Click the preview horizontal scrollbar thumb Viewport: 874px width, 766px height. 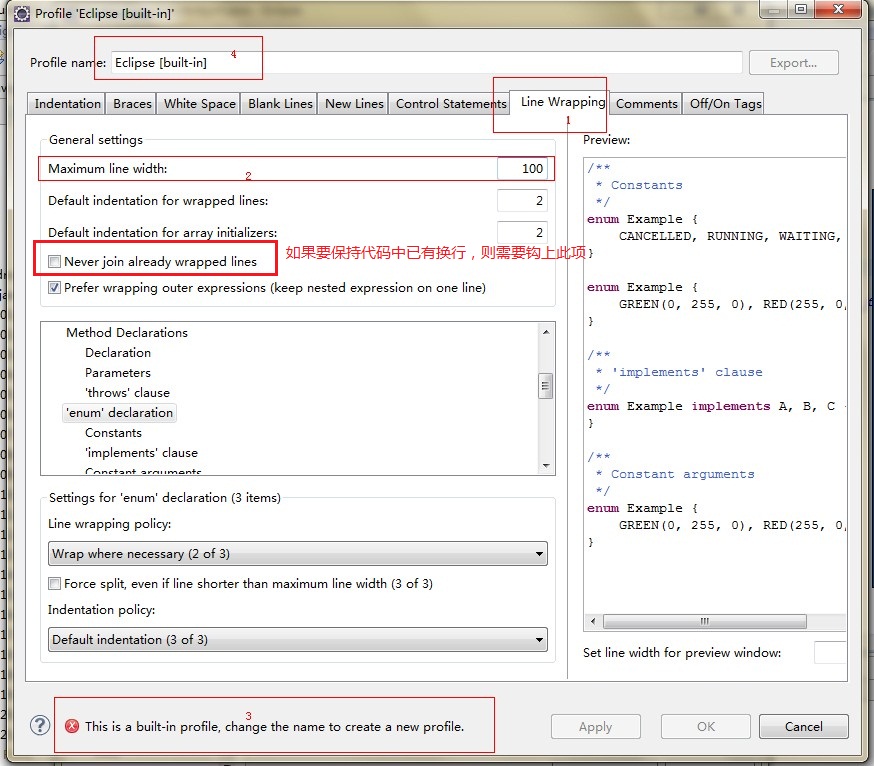coord(705,621)
